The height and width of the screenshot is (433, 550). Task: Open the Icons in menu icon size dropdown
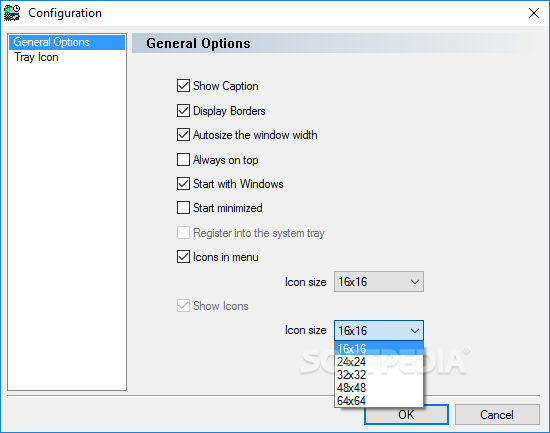pyautogui.click(x=379, y=281)
